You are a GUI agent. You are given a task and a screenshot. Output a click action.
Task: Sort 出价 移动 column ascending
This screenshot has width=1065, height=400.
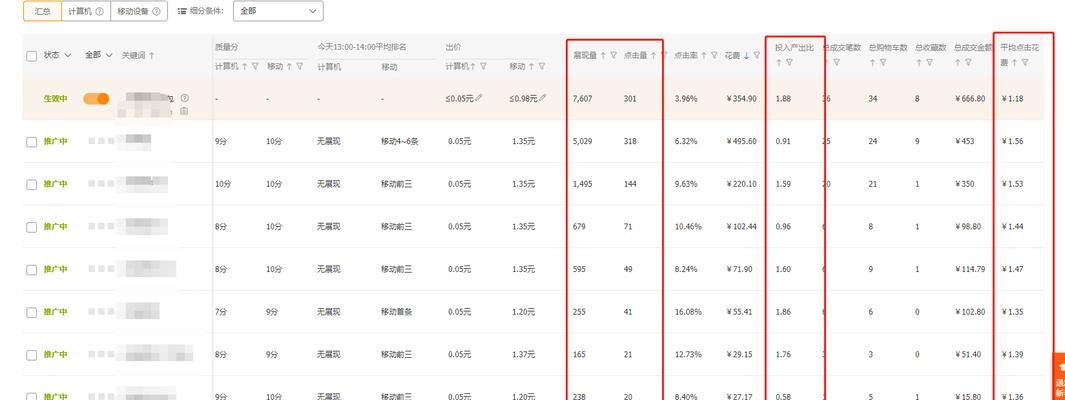coord(530,67)
